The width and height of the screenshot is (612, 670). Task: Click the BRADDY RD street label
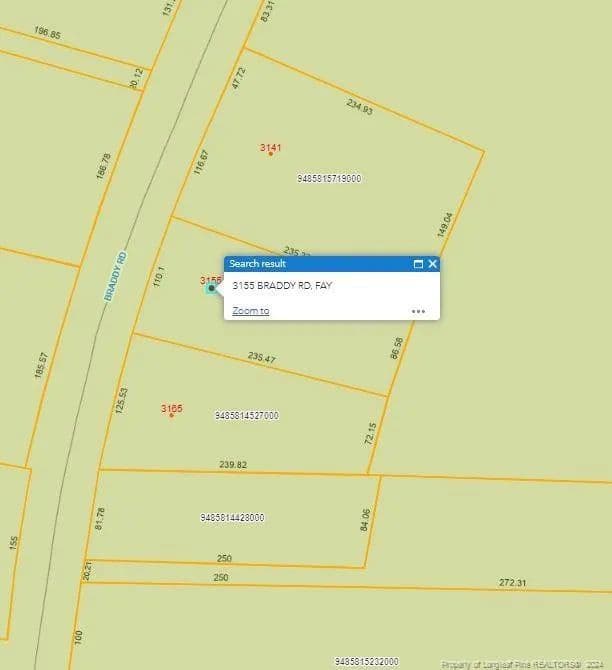116,277
